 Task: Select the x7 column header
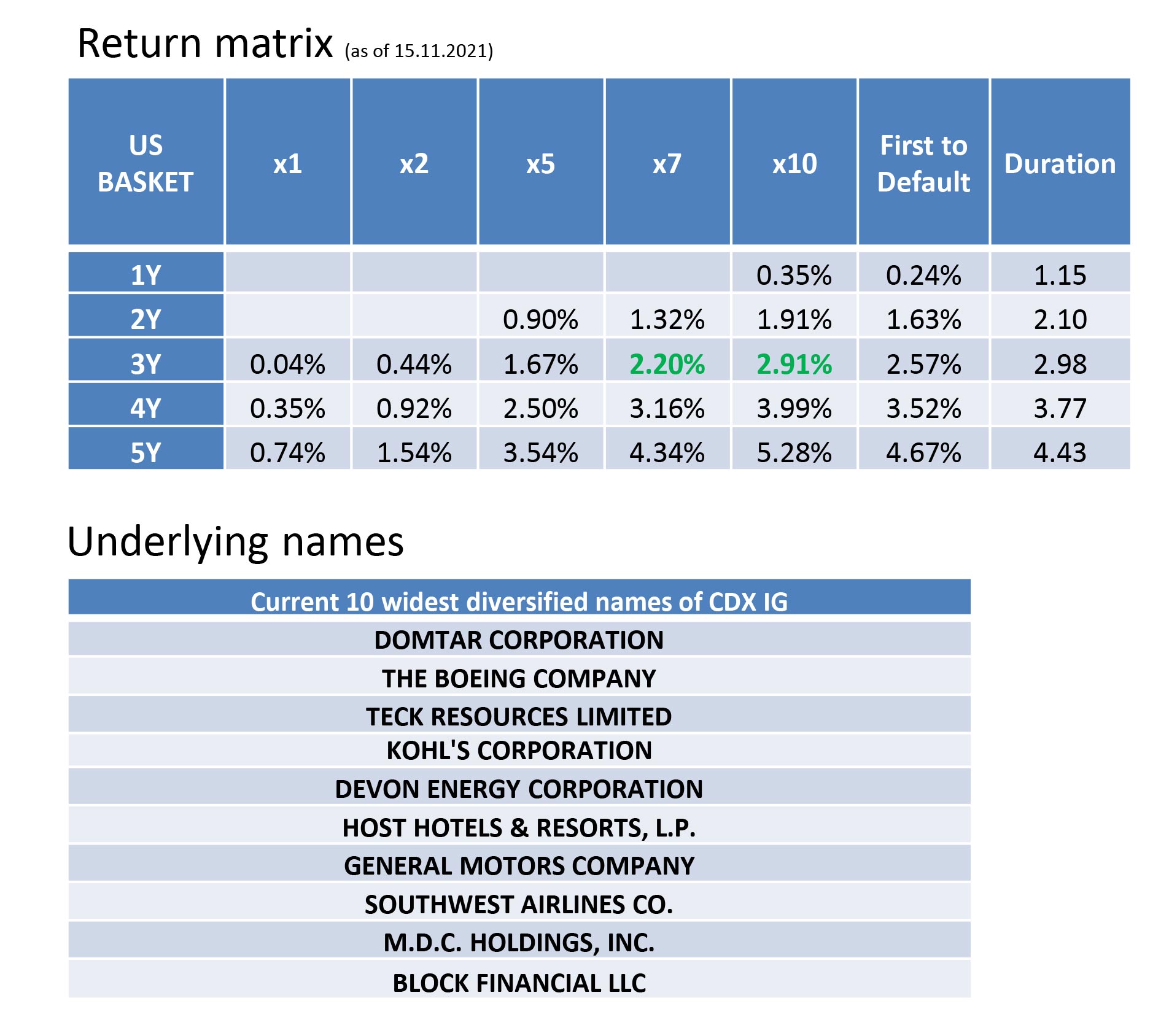coord(667,162)
